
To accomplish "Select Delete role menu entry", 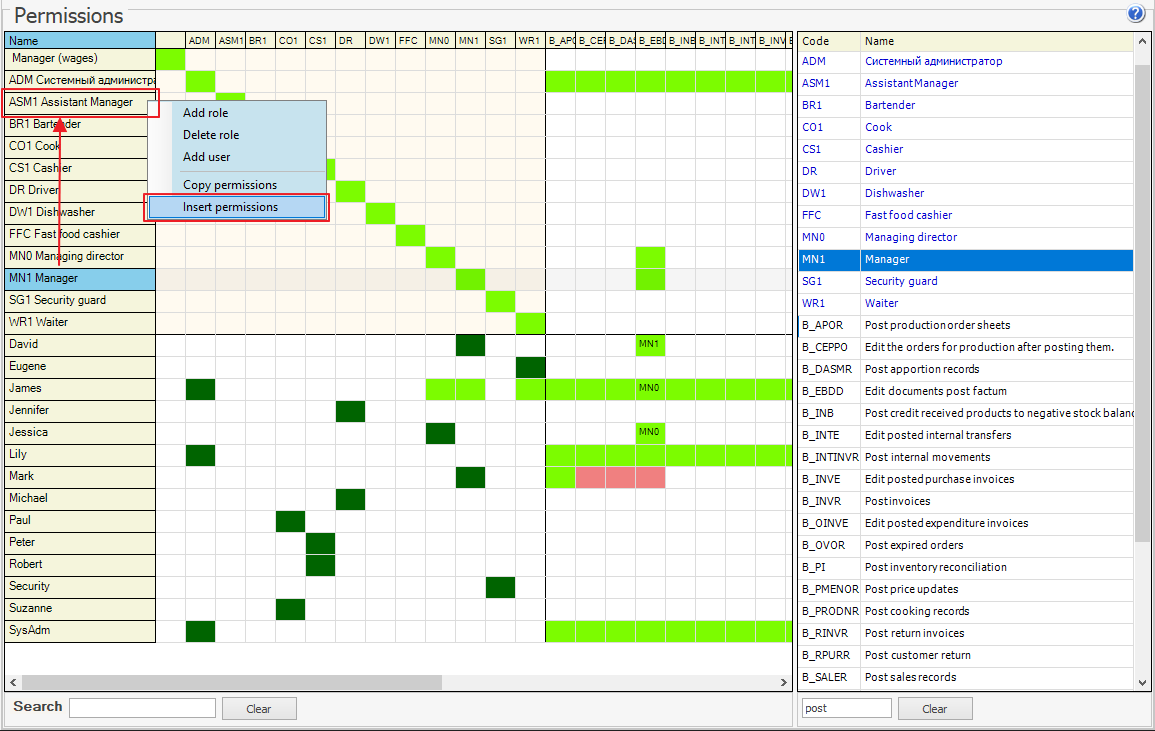I will click(x=211, y=135).
